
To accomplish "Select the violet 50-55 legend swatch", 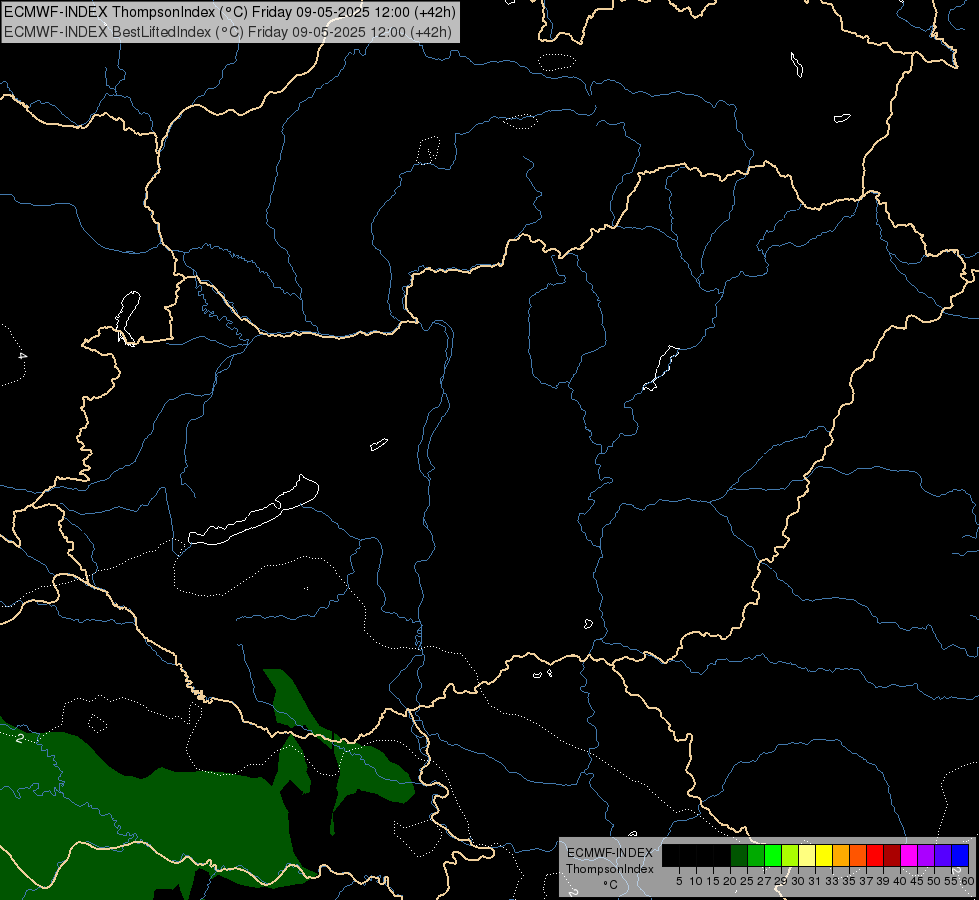I will coord(942,855).
